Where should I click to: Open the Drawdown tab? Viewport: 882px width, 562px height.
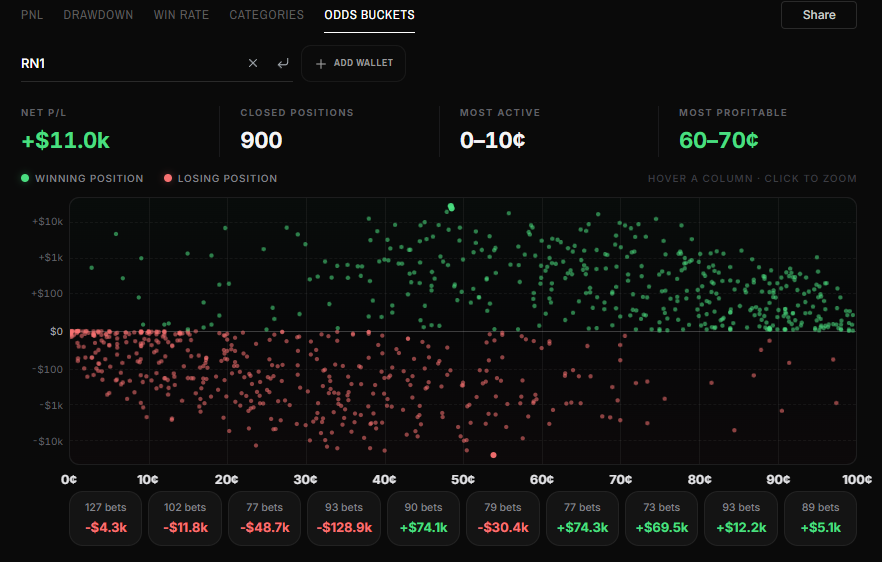(x=98, y=15)
